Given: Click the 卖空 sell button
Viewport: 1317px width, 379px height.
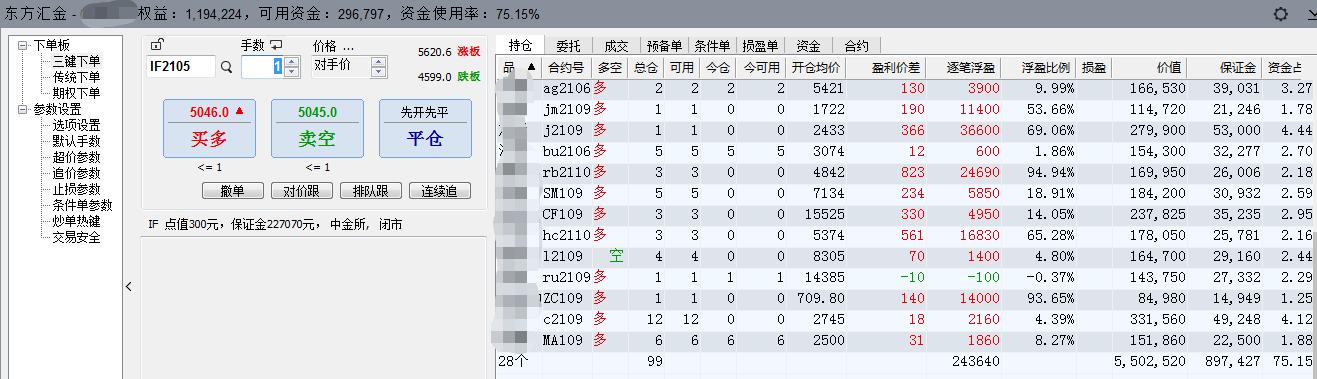Looking at the screenshot, I should click(x=317, y=128).
